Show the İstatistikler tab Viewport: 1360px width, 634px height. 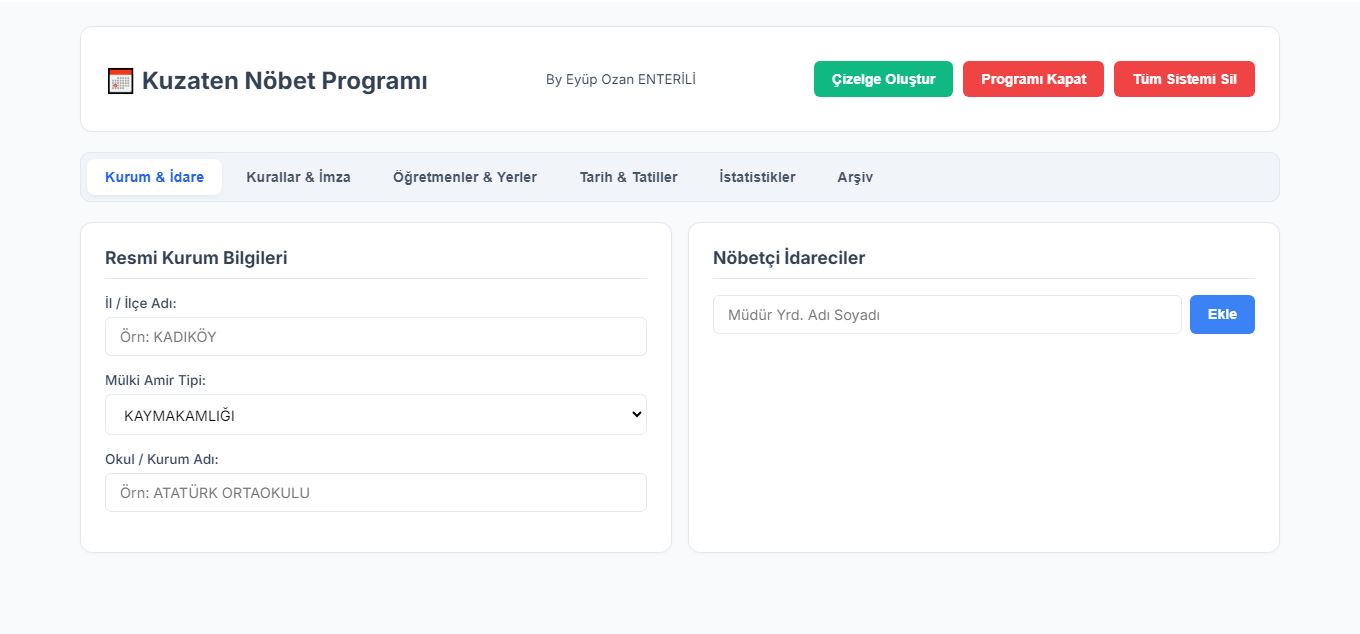click(x=757, y=177)
